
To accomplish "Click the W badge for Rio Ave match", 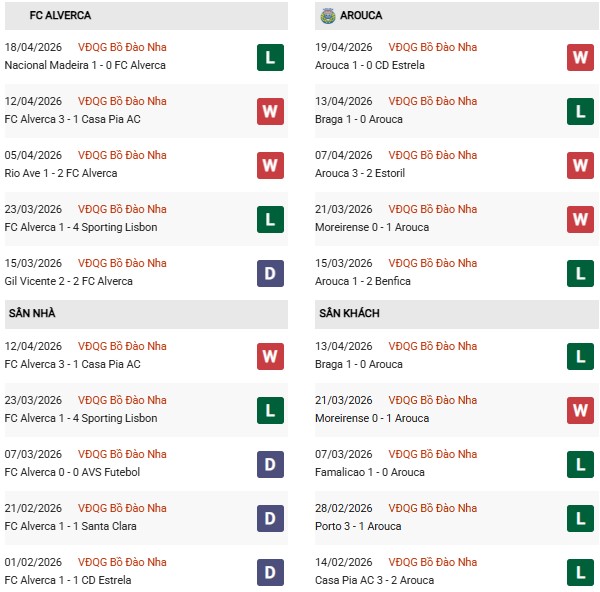I will (270, 165).
